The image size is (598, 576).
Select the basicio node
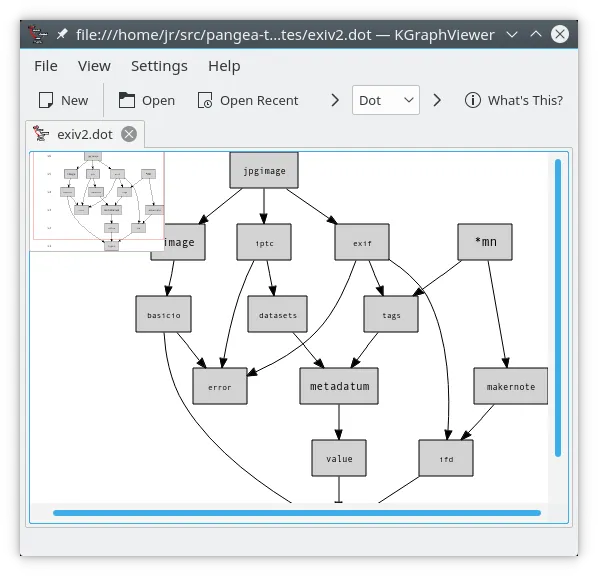[x=164, y=314]
